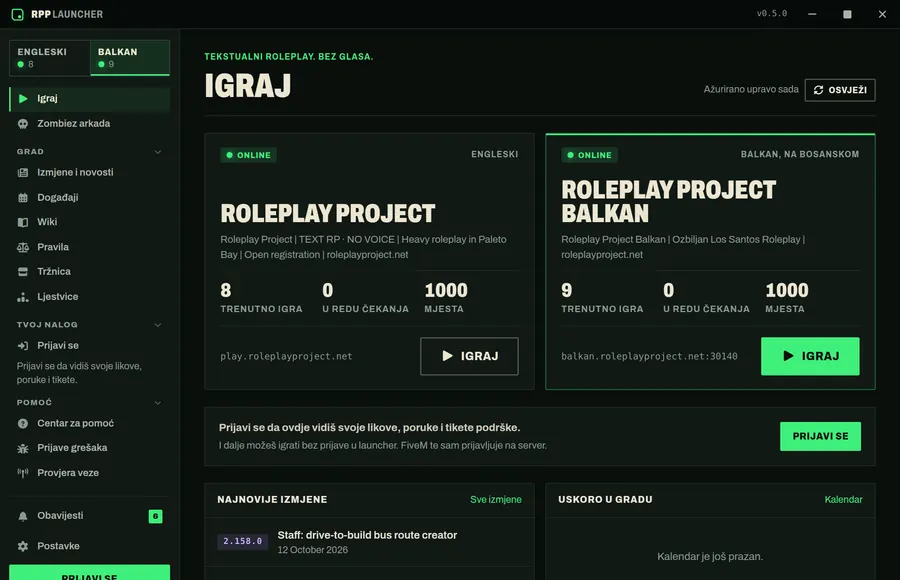900x580 pixels.
Task: Open the Kalendar link
Action: pos(843,500)
